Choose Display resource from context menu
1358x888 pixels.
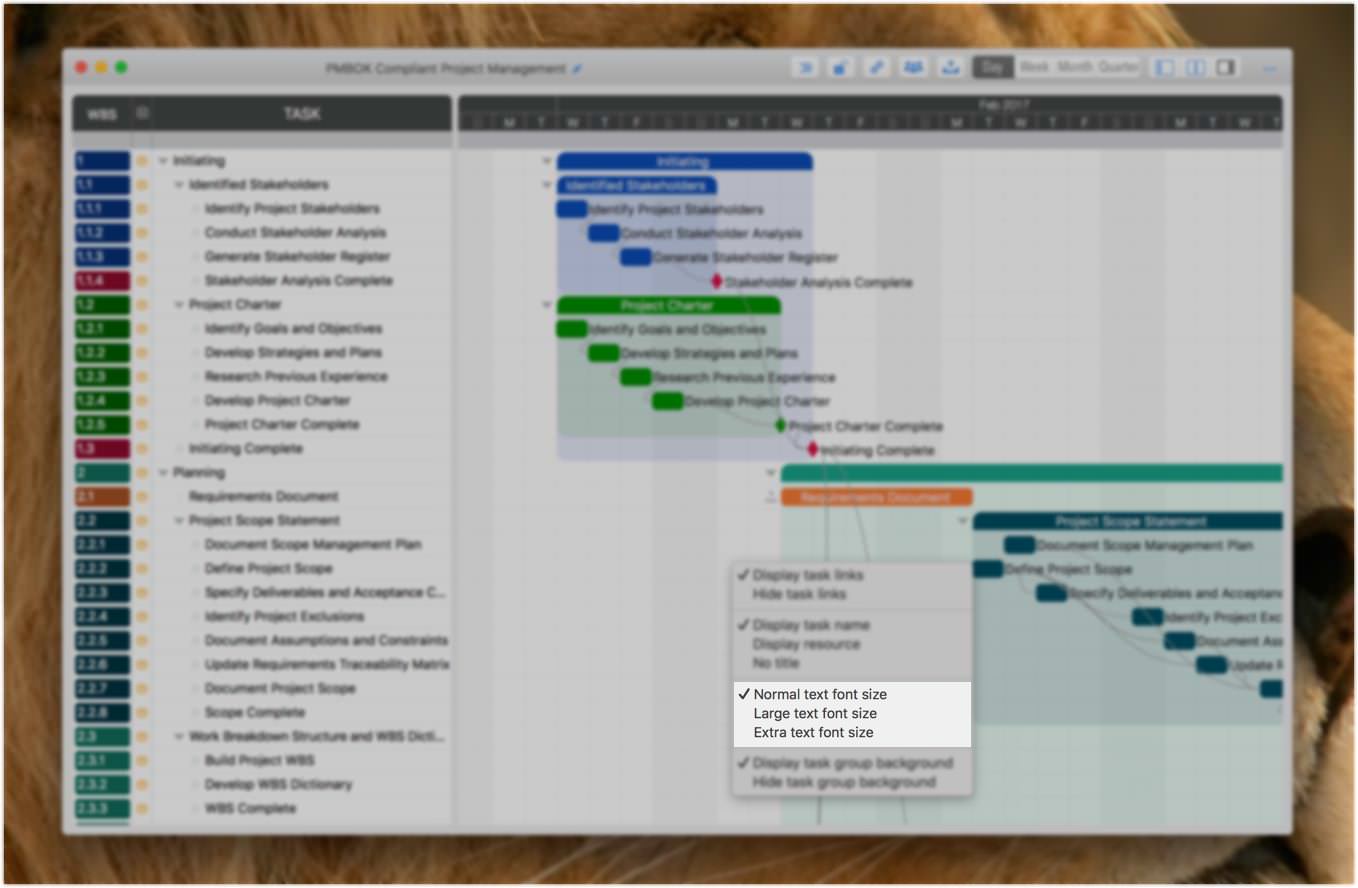coord(806,644)
